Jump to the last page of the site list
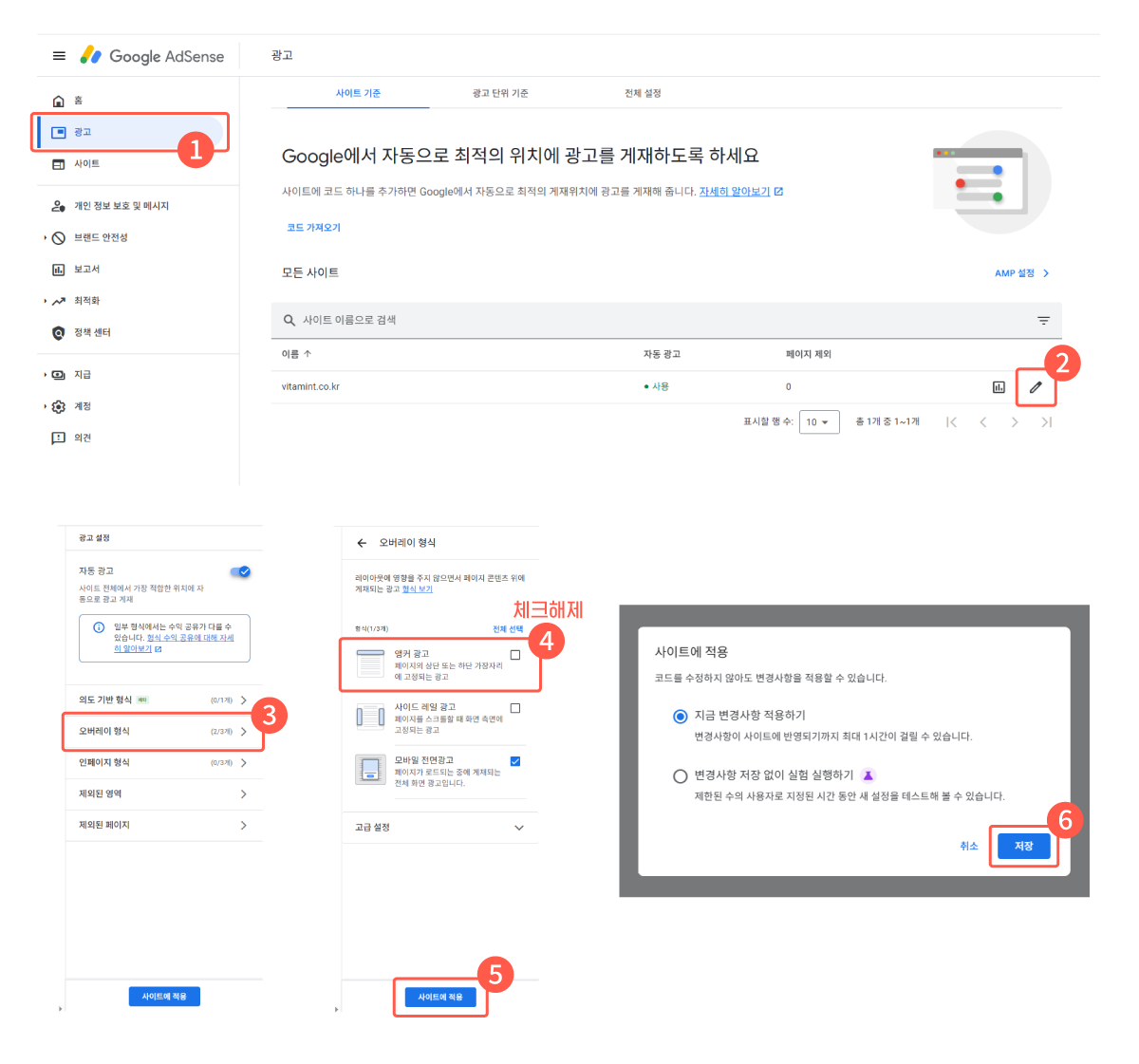The width and height of the screenshot is (1139, 1064). click(1047, 421)
